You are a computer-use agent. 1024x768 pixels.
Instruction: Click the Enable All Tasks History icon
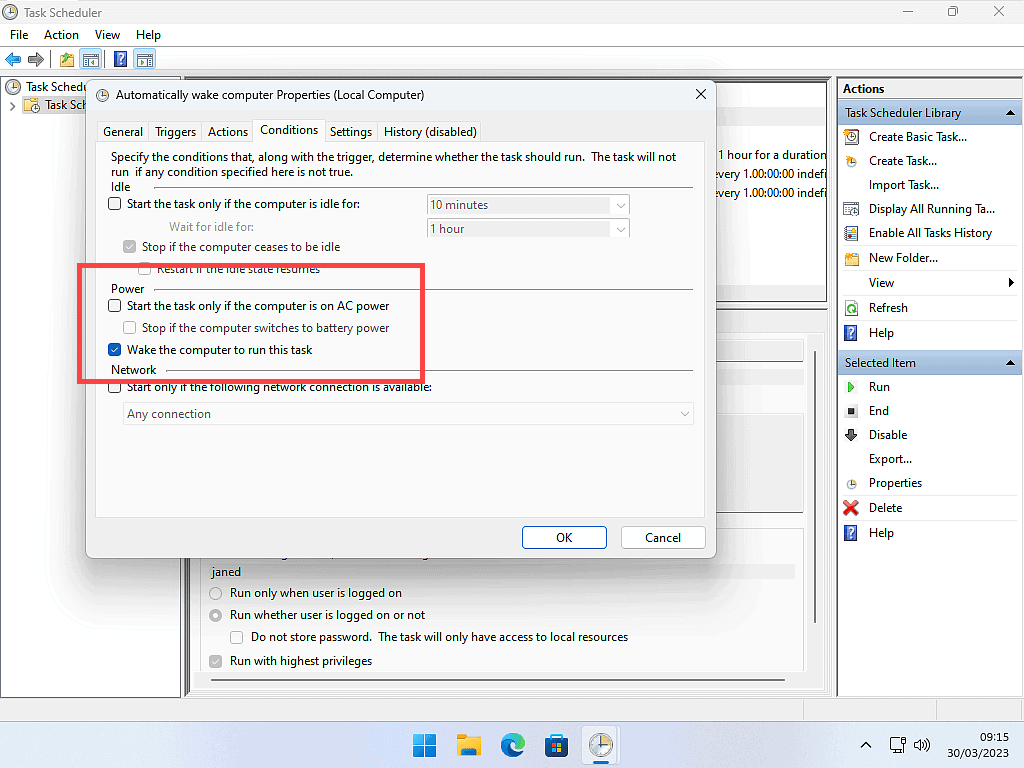[x=851, y=233]
